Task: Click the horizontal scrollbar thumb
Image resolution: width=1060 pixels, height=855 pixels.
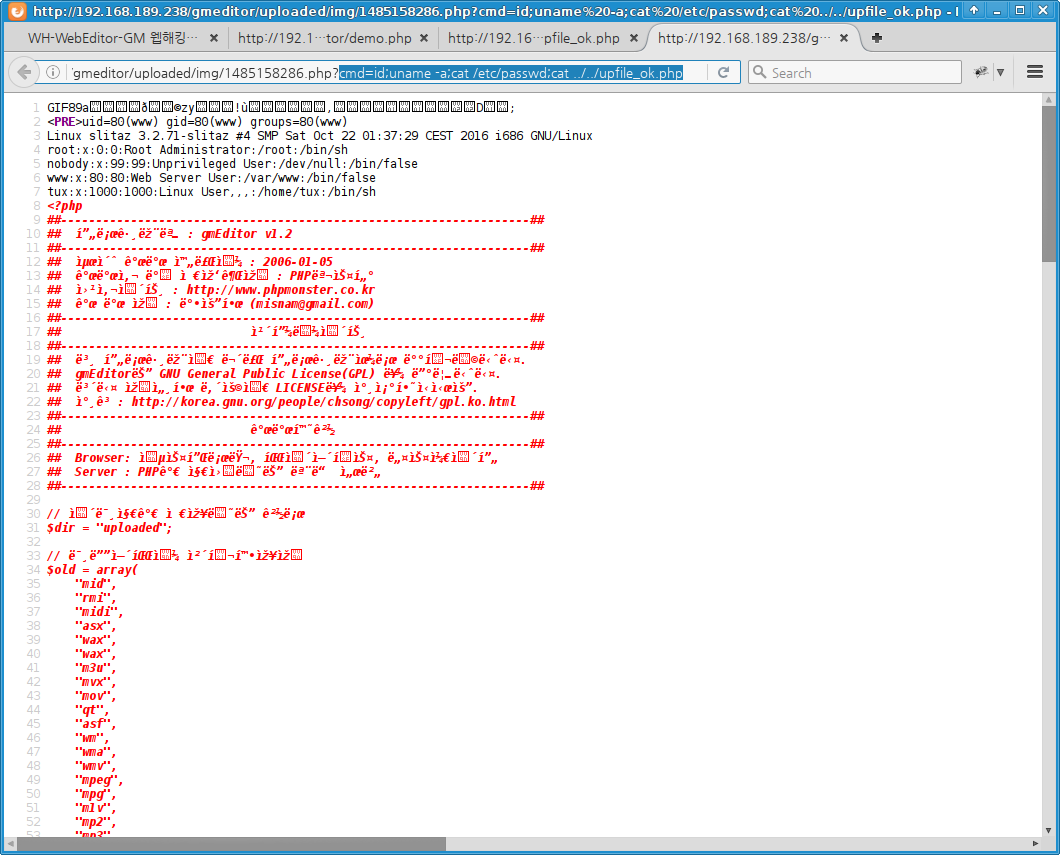Action: pos(231,844)
